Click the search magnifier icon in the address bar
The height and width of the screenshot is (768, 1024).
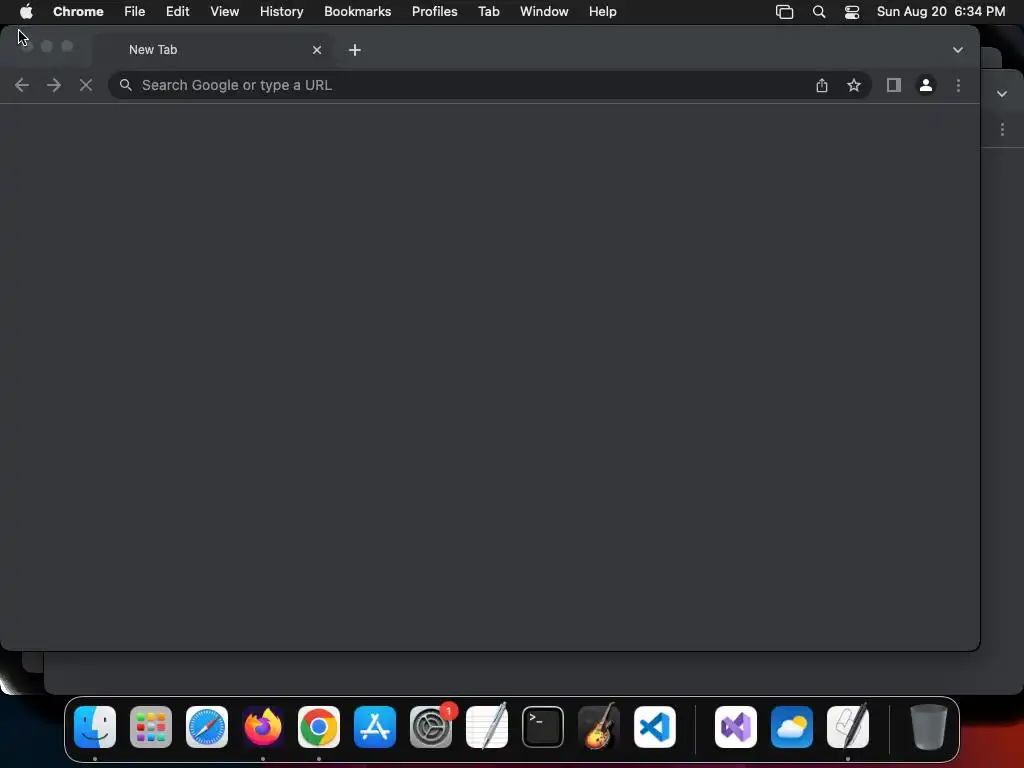click(125, 85)
